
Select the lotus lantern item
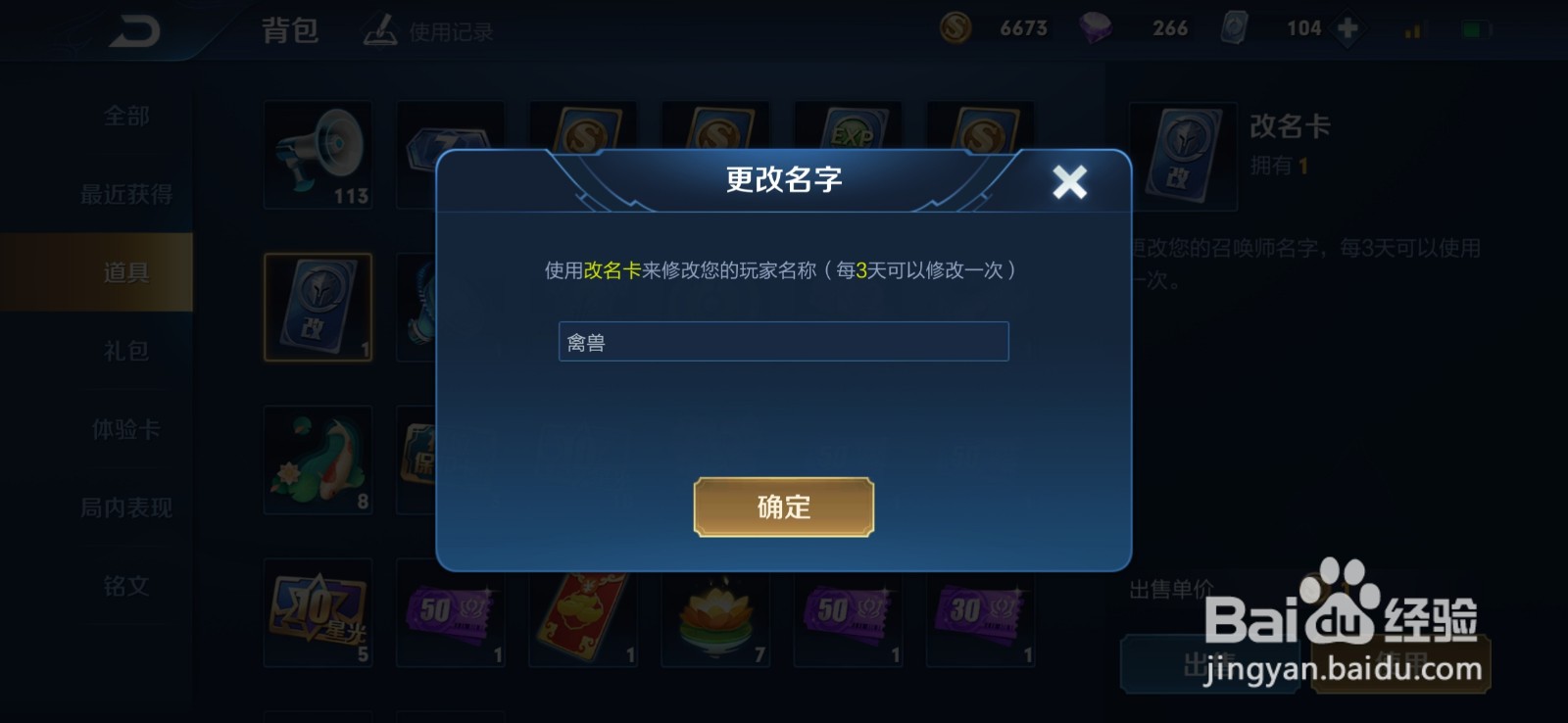[x=715, y=619]
